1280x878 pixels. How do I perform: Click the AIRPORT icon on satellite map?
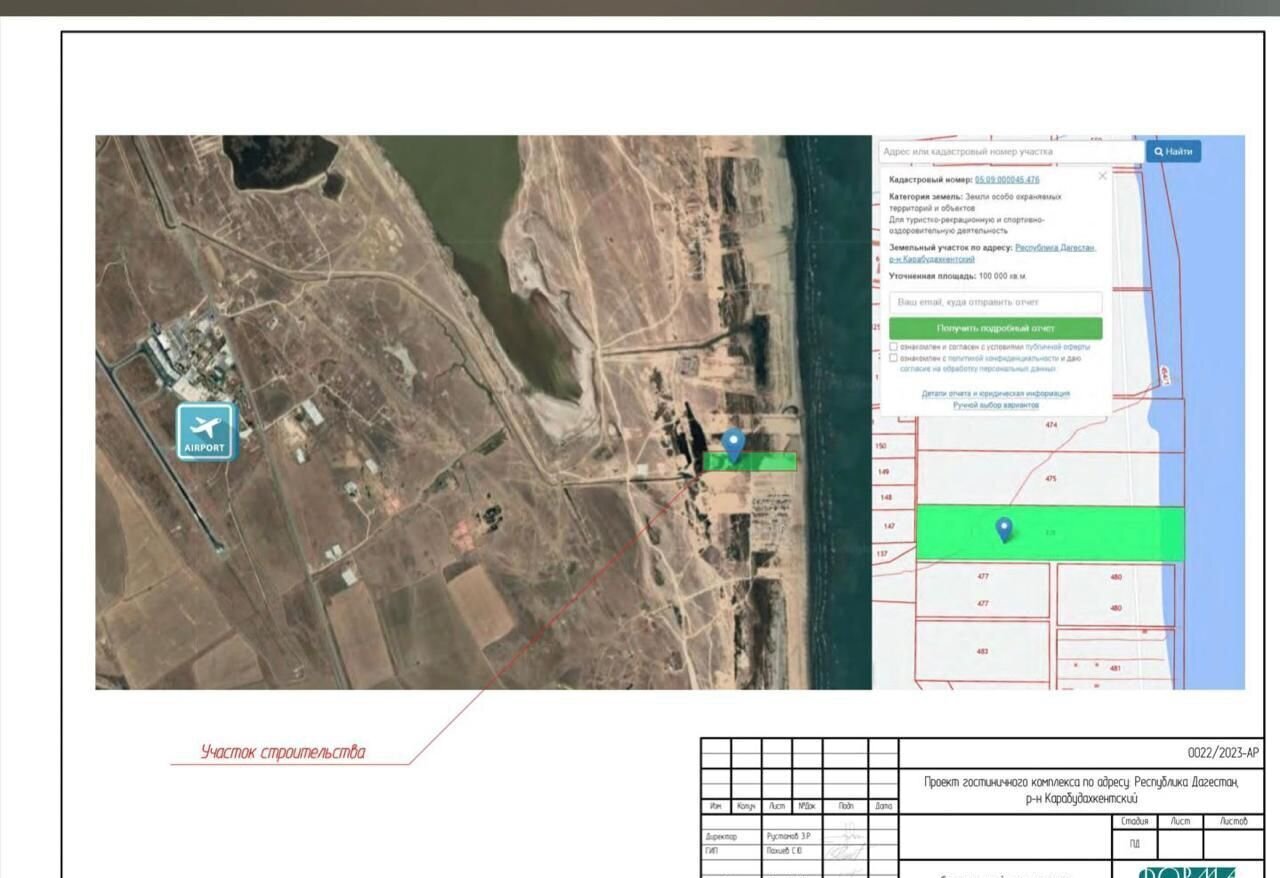[206, 431]
